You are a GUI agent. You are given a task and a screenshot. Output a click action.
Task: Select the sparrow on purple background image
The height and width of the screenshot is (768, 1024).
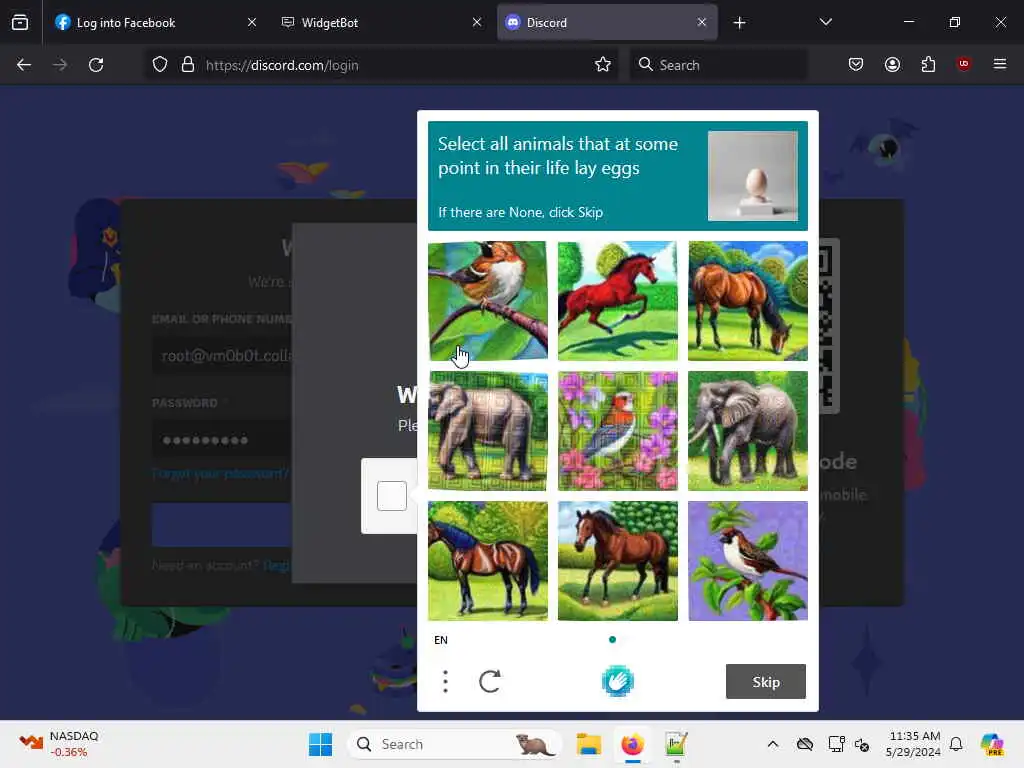click(x=748, y=560)
